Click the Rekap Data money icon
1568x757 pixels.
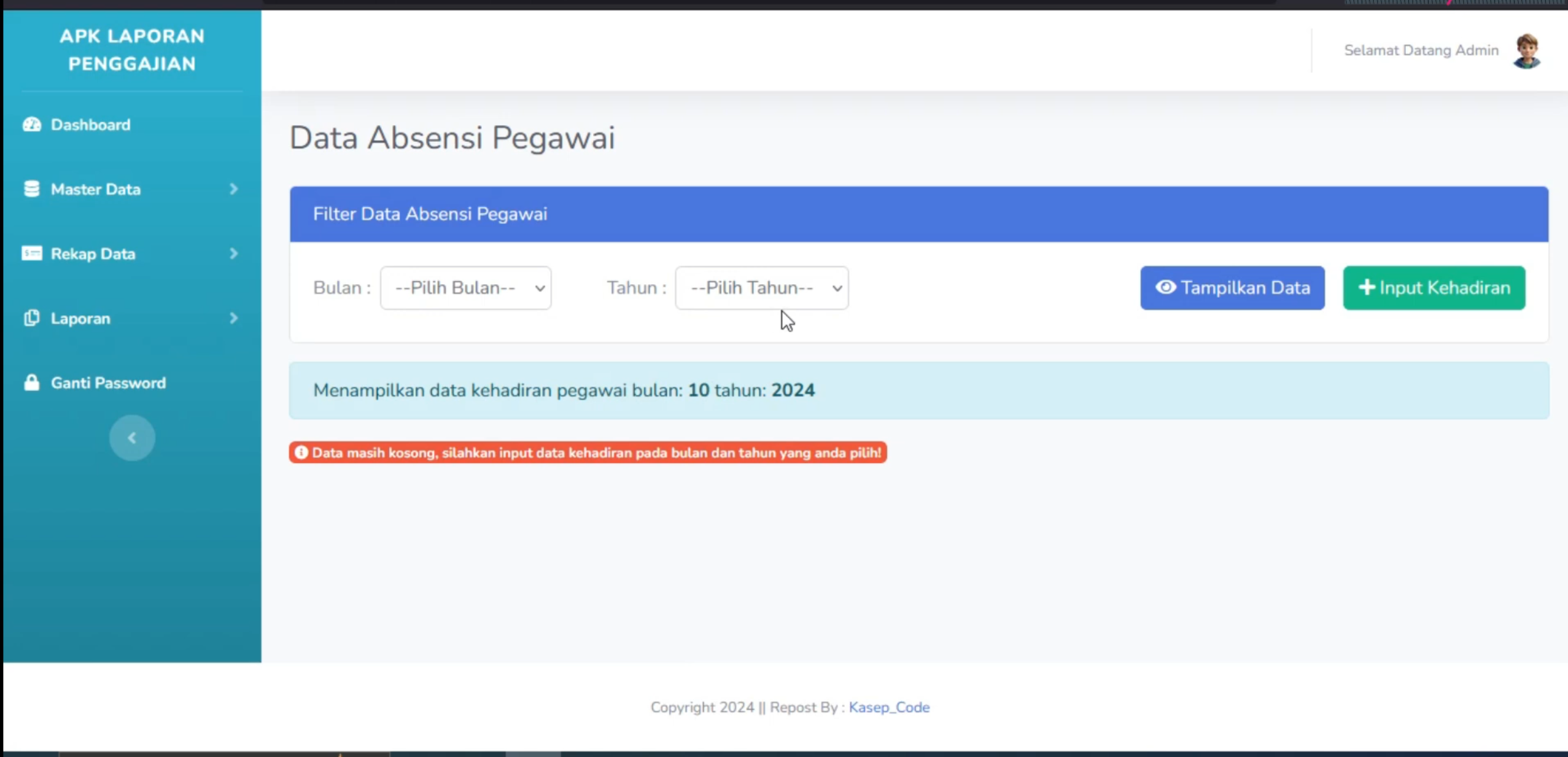click(32, 254)
